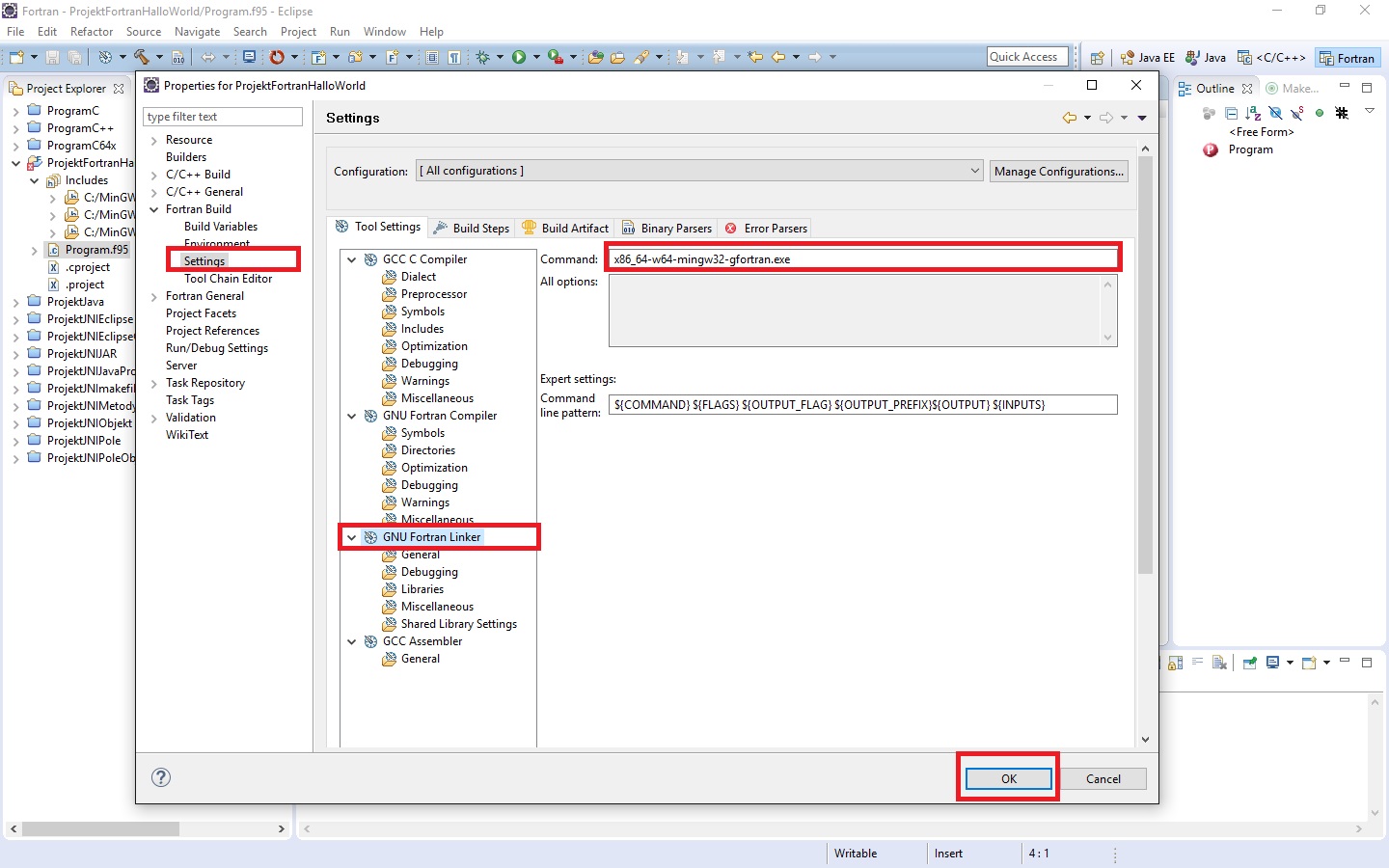This screenshot has height=868, width=1389.
Task: Click the alphabetical sort icon in Outline
Action: 1253,113
